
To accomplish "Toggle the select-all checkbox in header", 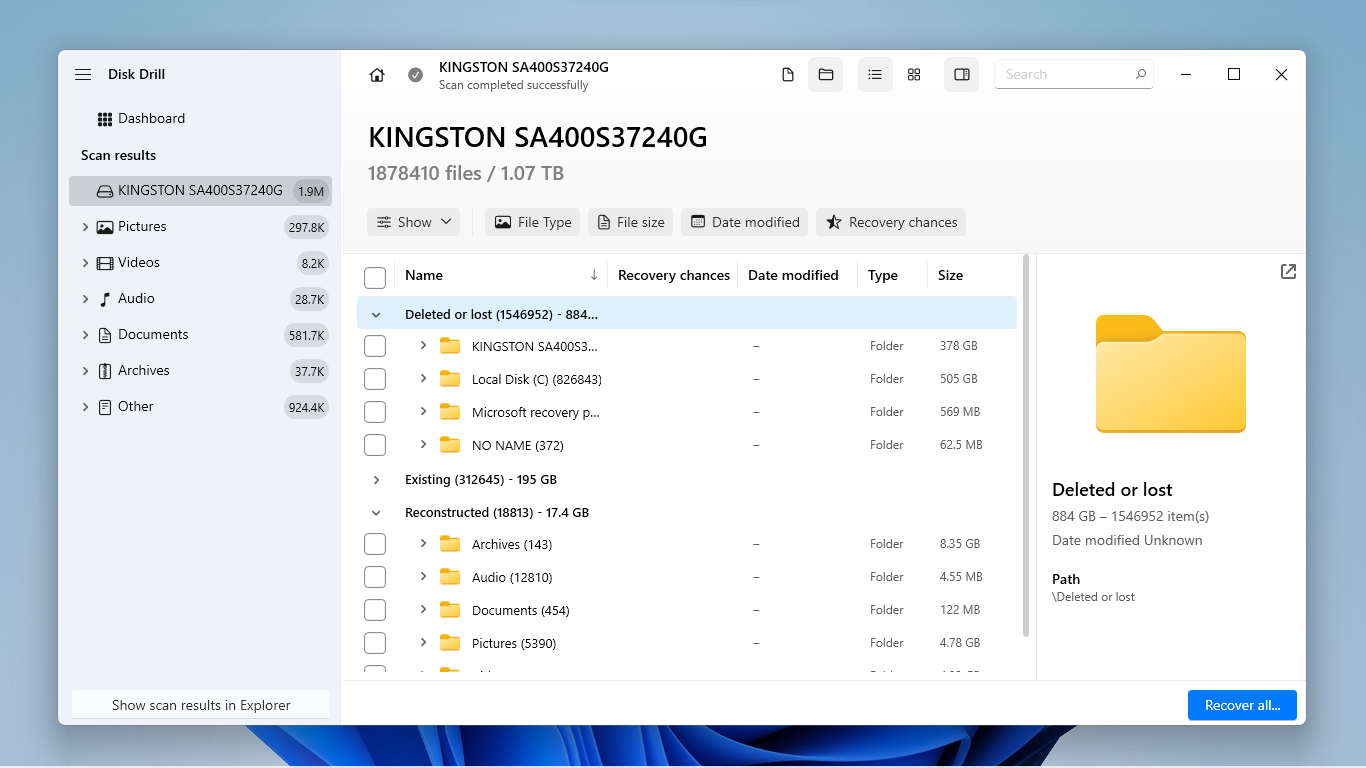I will pyautogui.click(x=375, y=277).
